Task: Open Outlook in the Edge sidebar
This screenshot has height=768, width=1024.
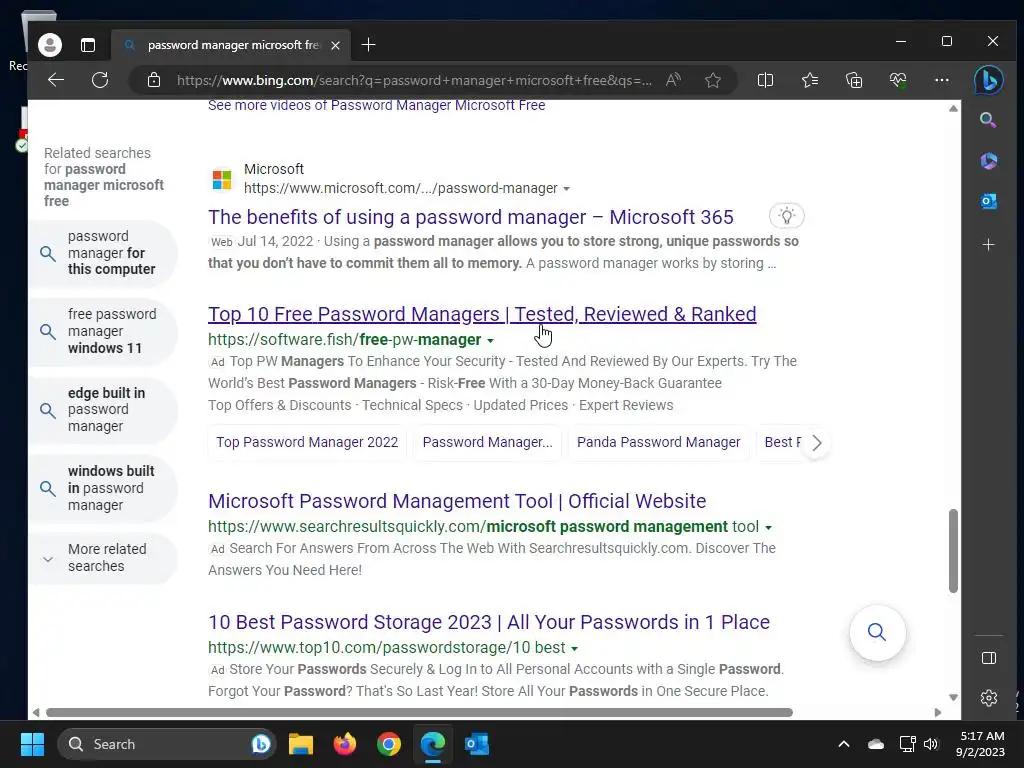Action: pyautogui.click(x=988, y=201)
